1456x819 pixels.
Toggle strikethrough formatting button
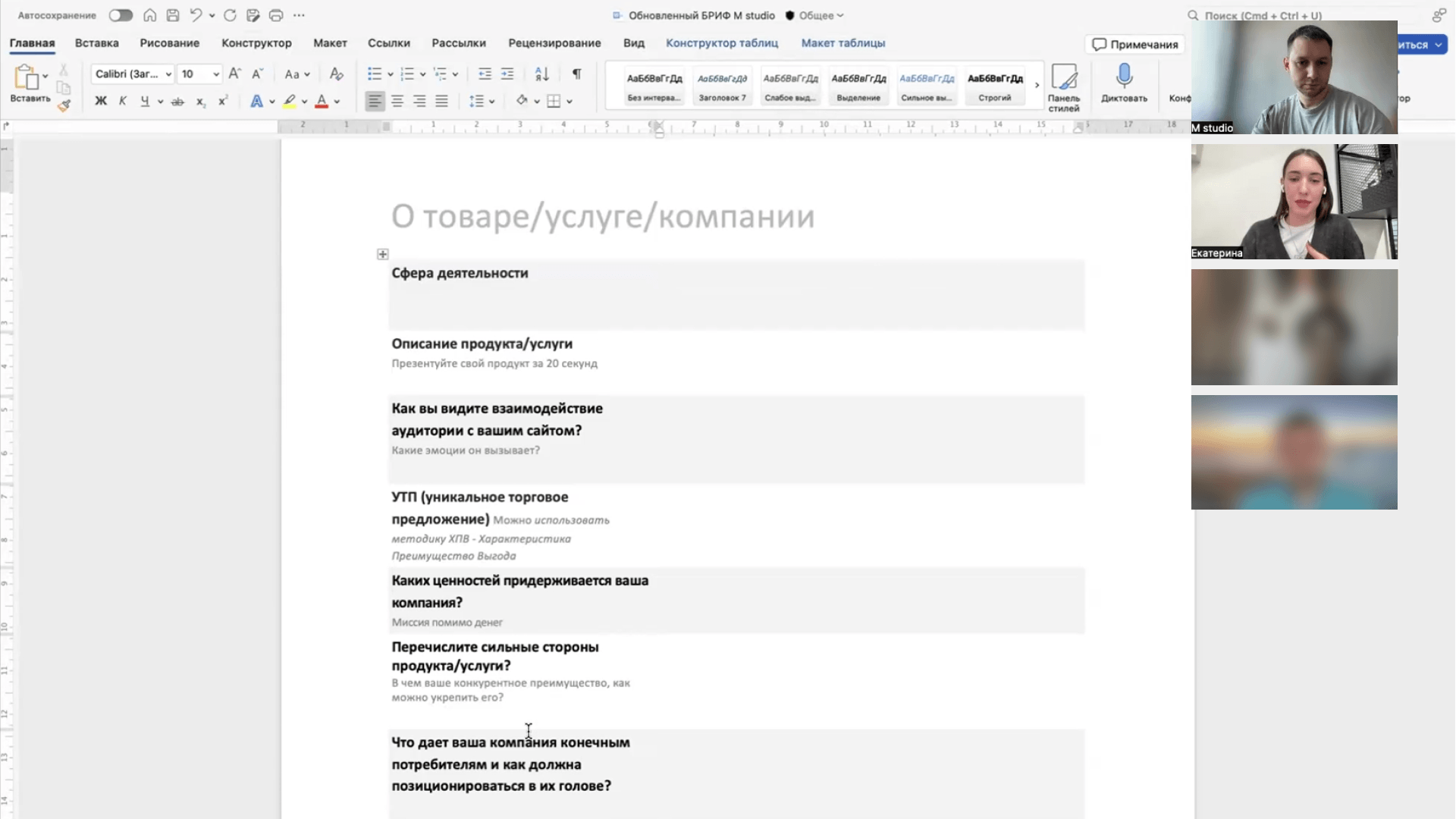click(x=177, y=101)
